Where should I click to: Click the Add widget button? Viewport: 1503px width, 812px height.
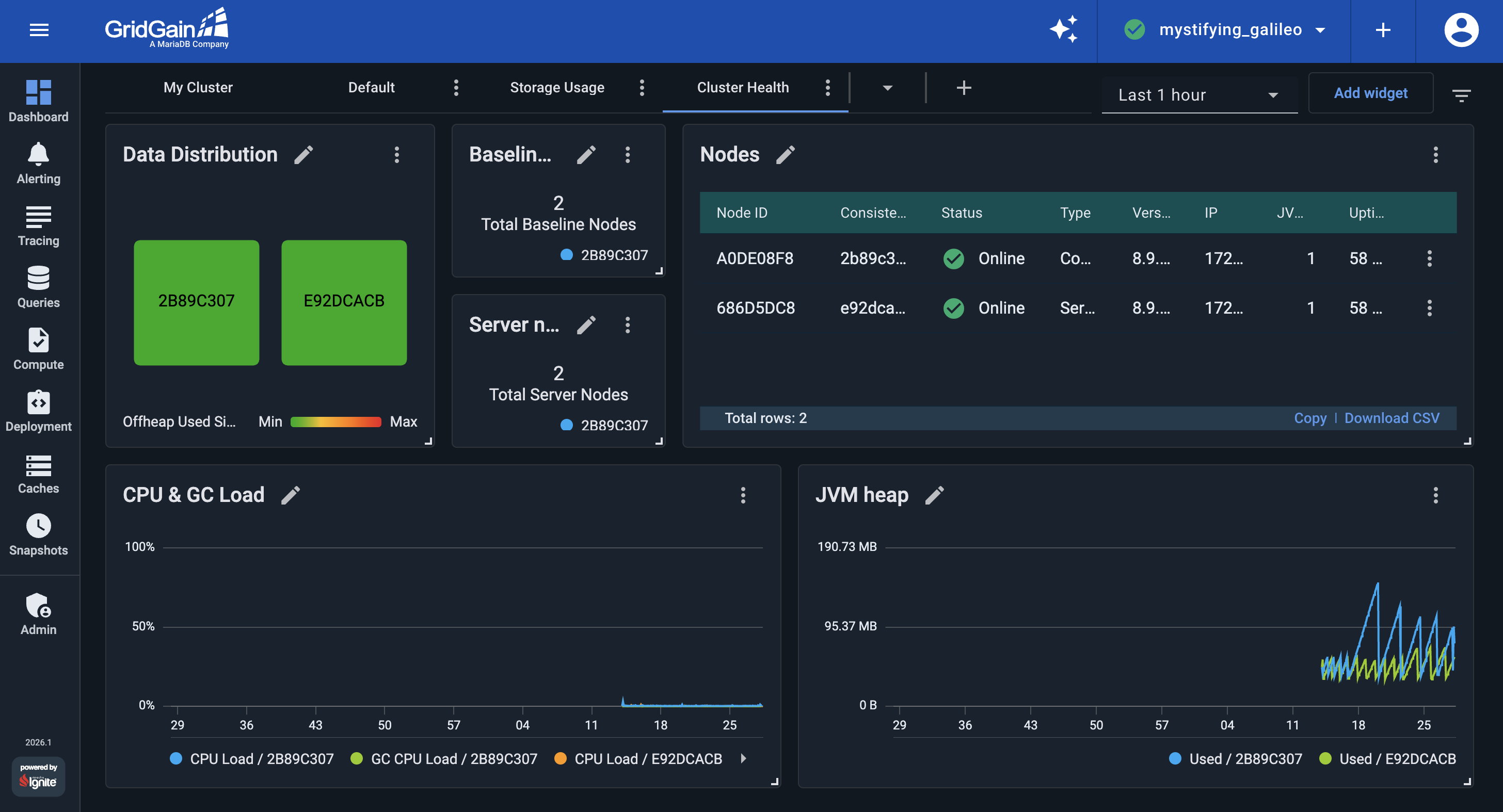[1370, 93]
